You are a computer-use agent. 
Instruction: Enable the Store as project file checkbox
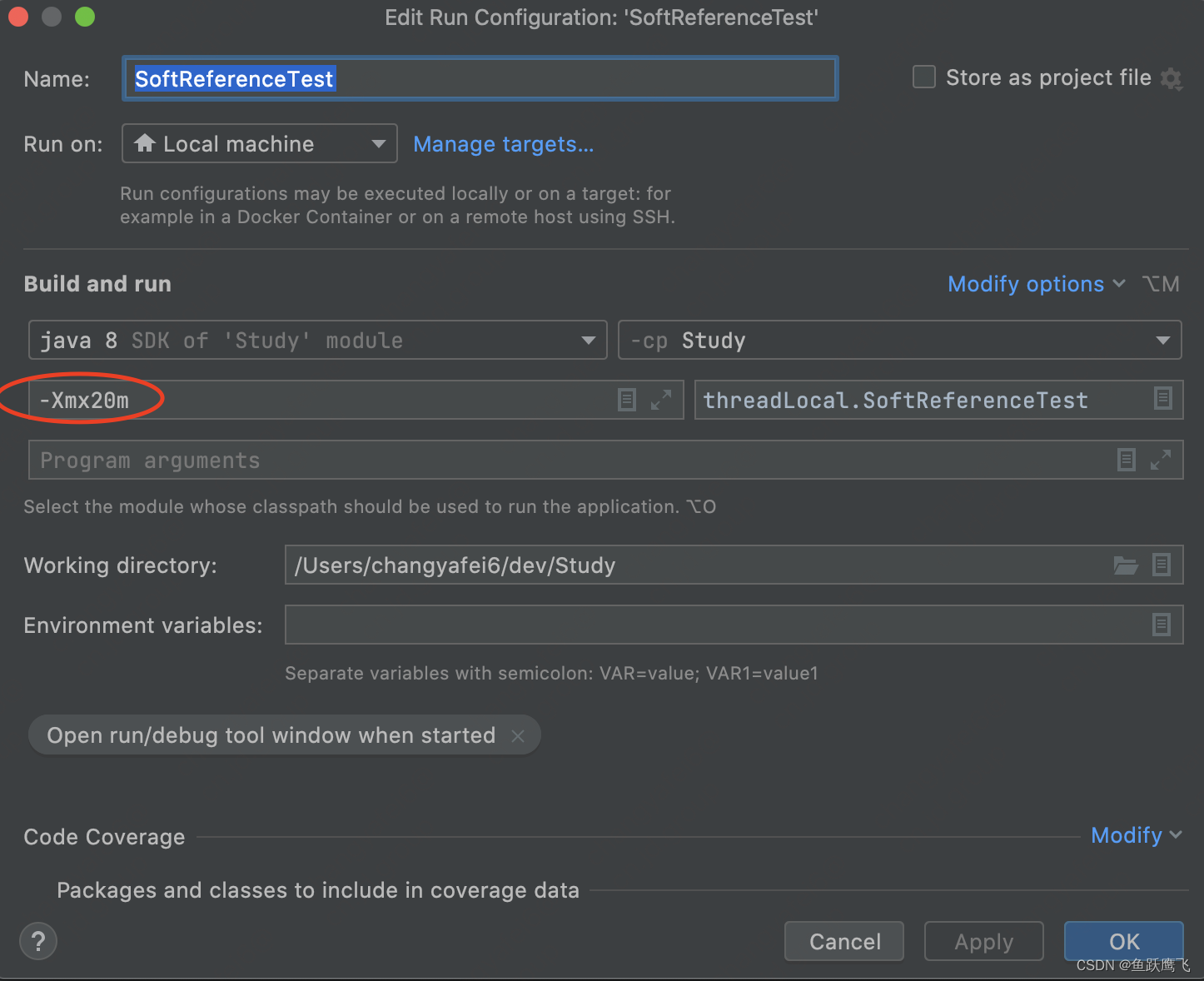pos(923,77)
